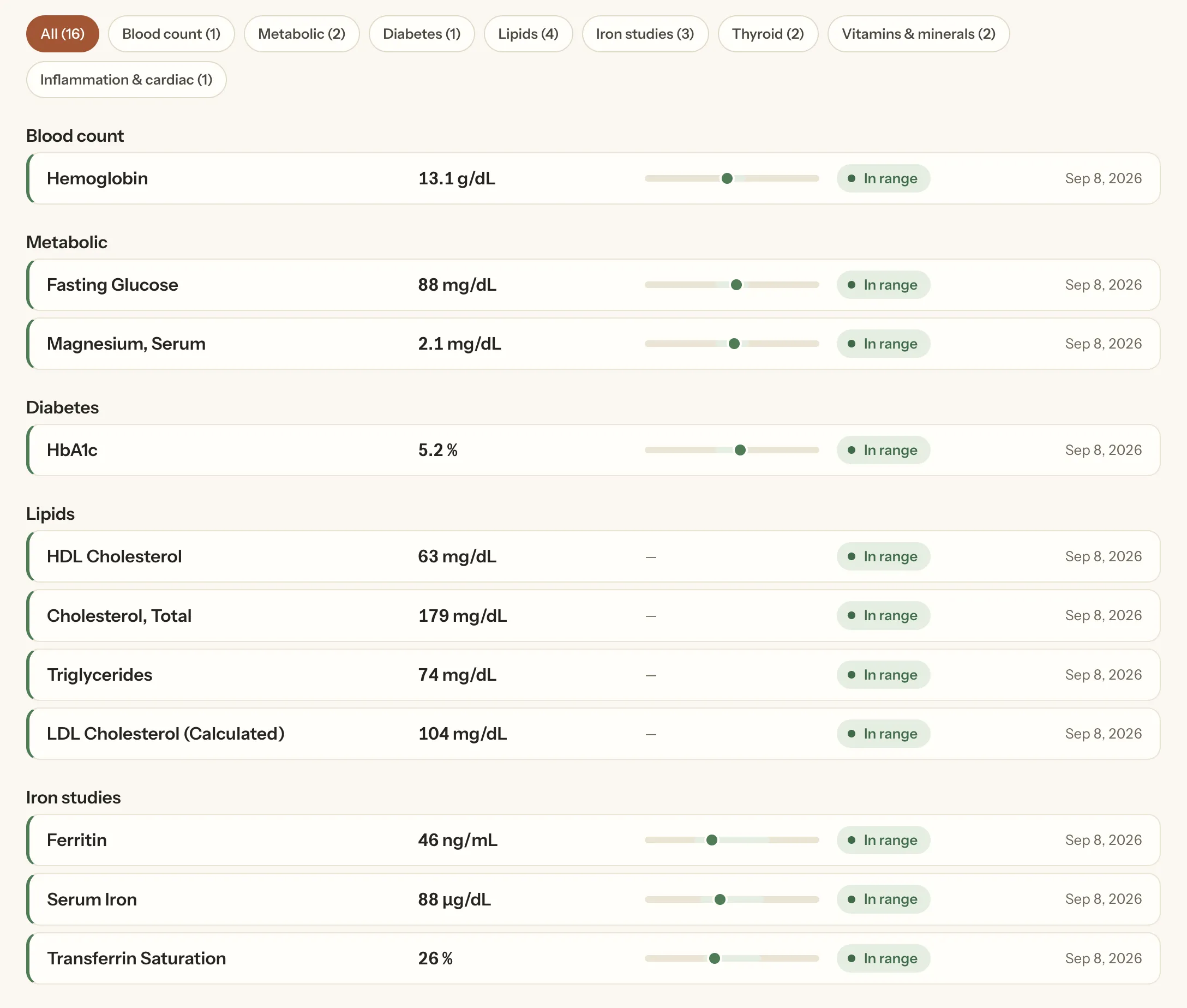1187x1008 pixels.
Task: Filter by Blood count (1)
Action: click(x=171, y=34)
